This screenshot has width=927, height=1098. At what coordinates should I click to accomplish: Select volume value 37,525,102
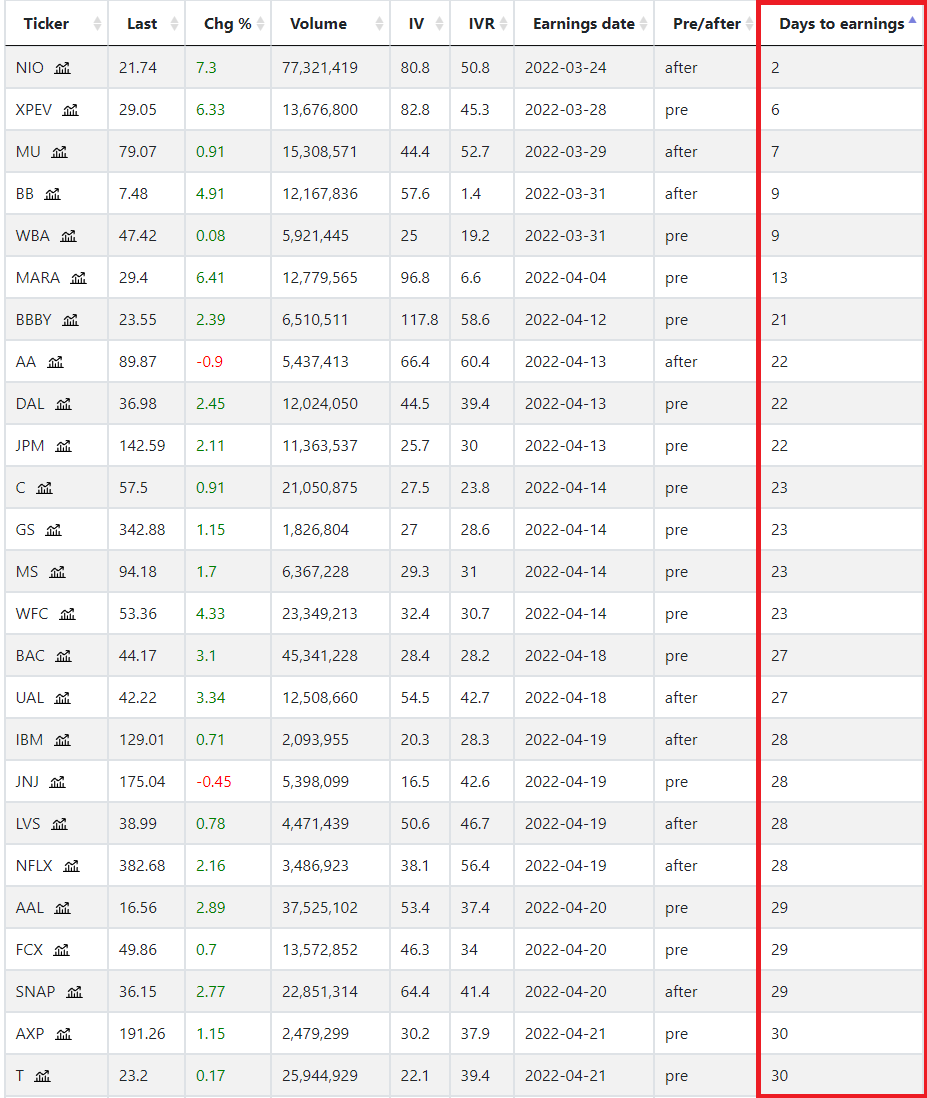(320, 908)
